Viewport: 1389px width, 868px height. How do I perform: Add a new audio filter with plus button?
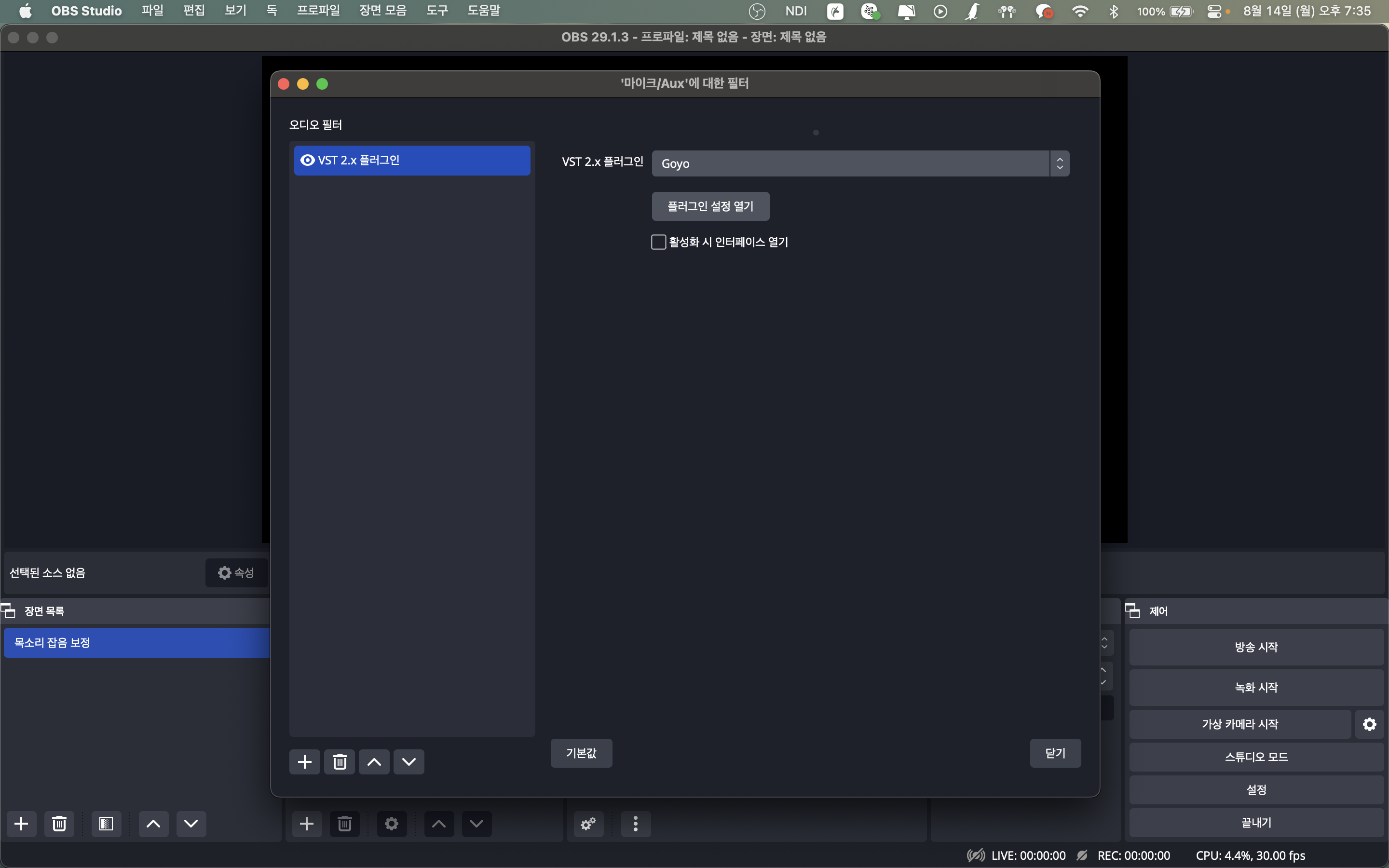(304, 762)
